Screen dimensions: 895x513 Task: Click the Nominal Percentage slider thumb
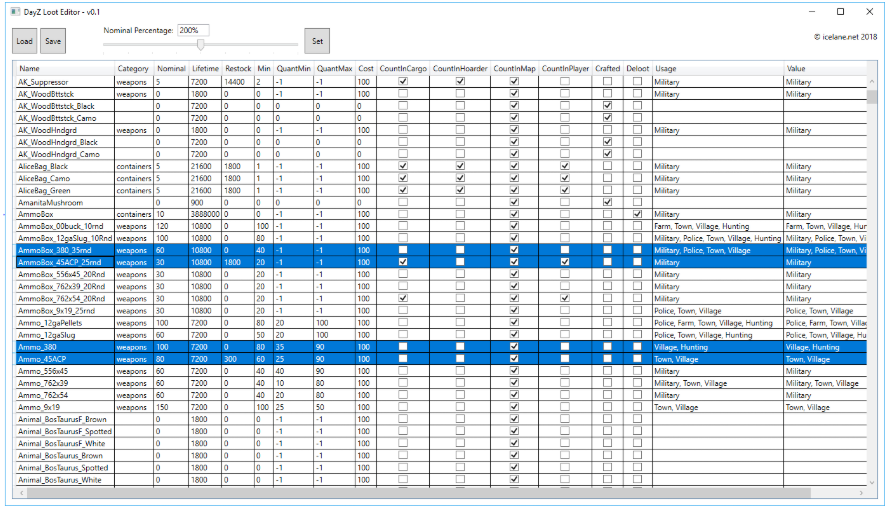click(x=201, y=45)
